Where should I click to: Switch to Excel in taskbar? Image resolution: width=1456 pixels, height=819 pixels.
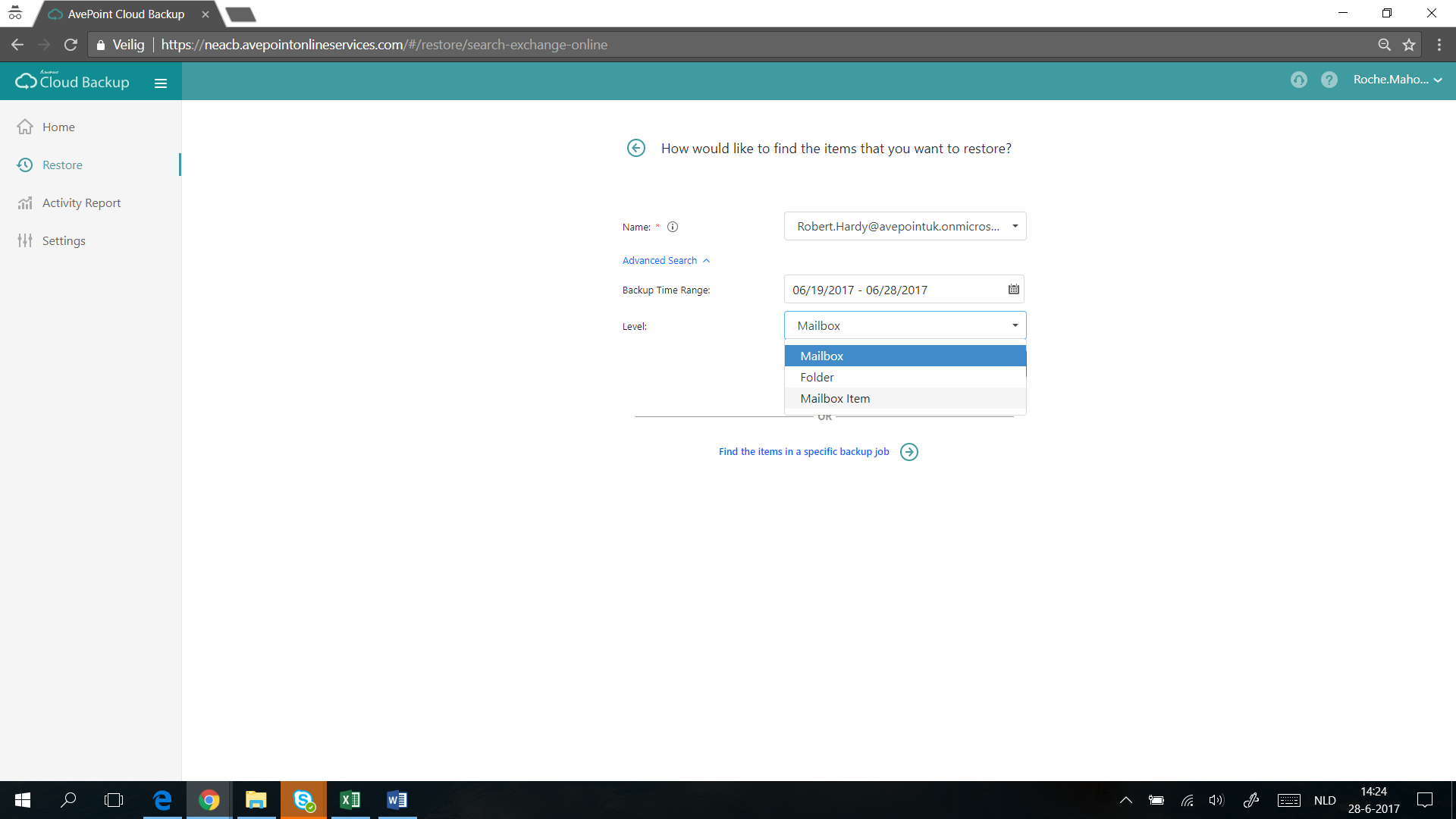pos(350,800)
